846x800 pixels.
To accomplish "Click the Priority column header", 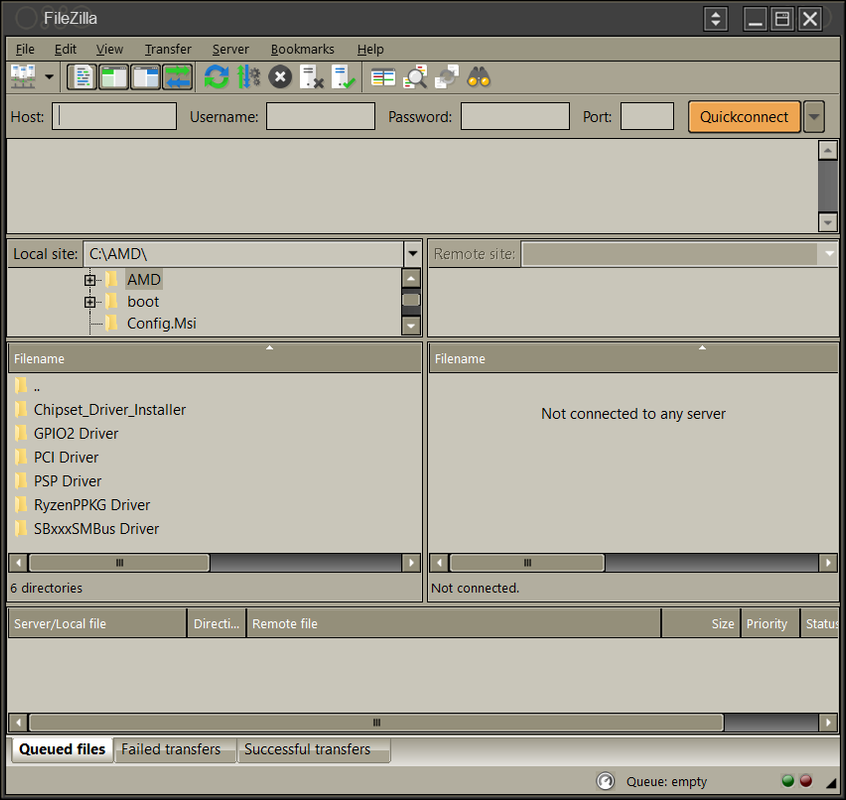I will (770, 624).
